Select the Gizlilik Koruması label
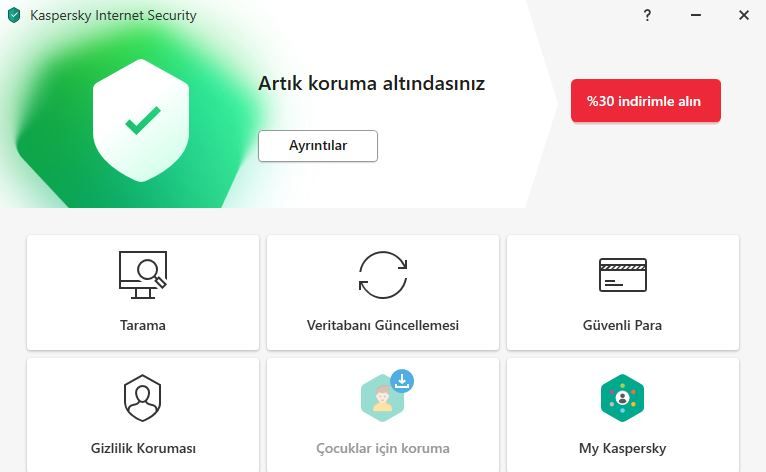Screen dimensions: 766x472 tap(143, 449)
